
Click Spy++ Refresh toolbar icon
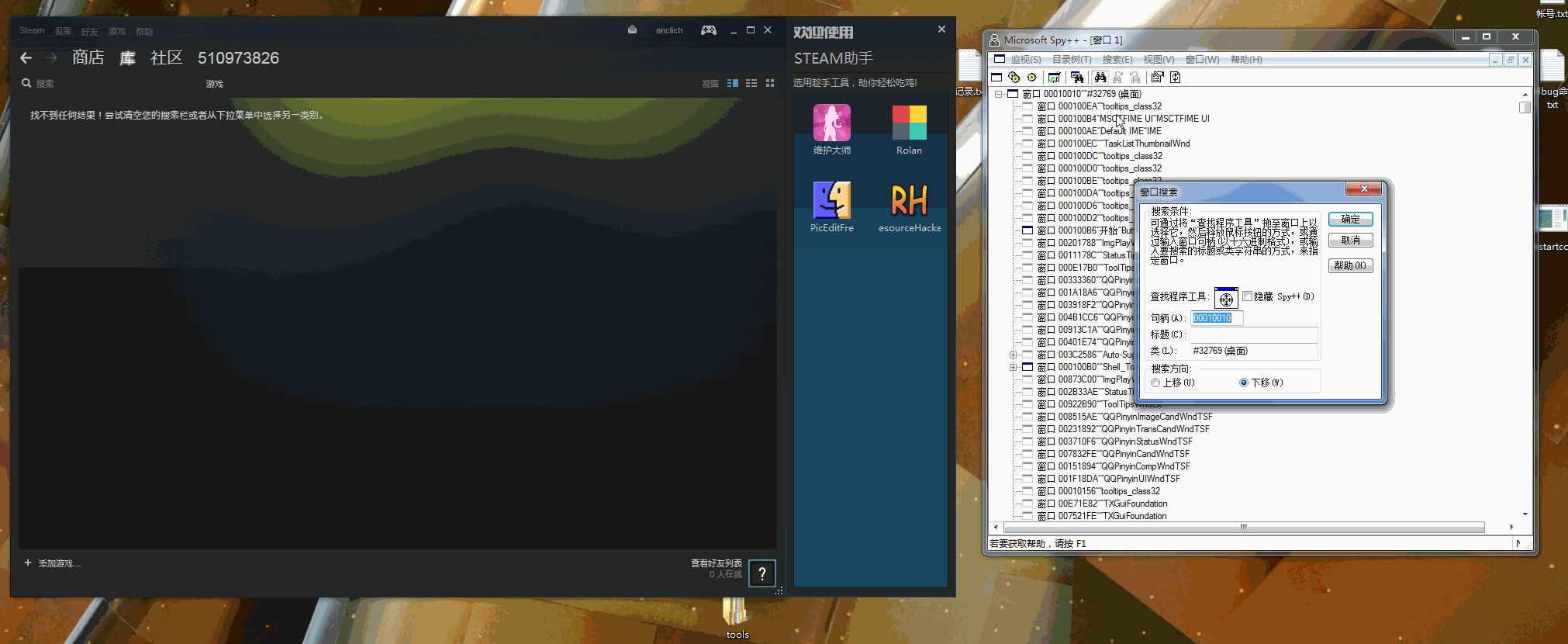click(1176, 78)
